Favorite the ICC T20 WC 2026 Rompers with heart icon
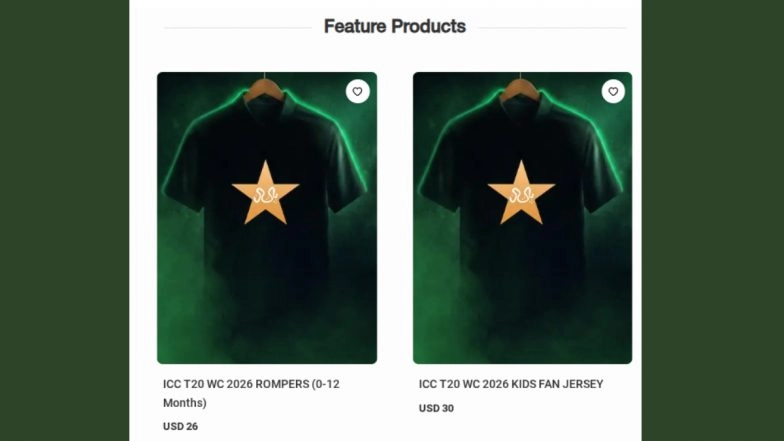The image size is (784, 441). coord(358,92)
